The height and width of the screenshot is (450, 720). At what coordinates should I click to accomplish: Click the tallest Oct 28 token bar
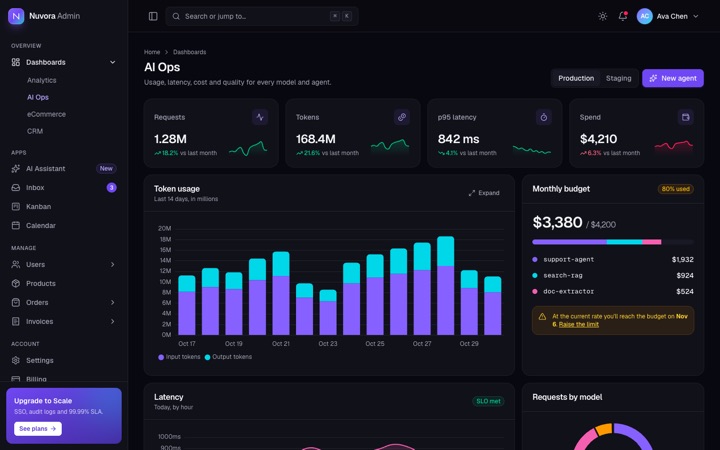[x=445, y=286]
